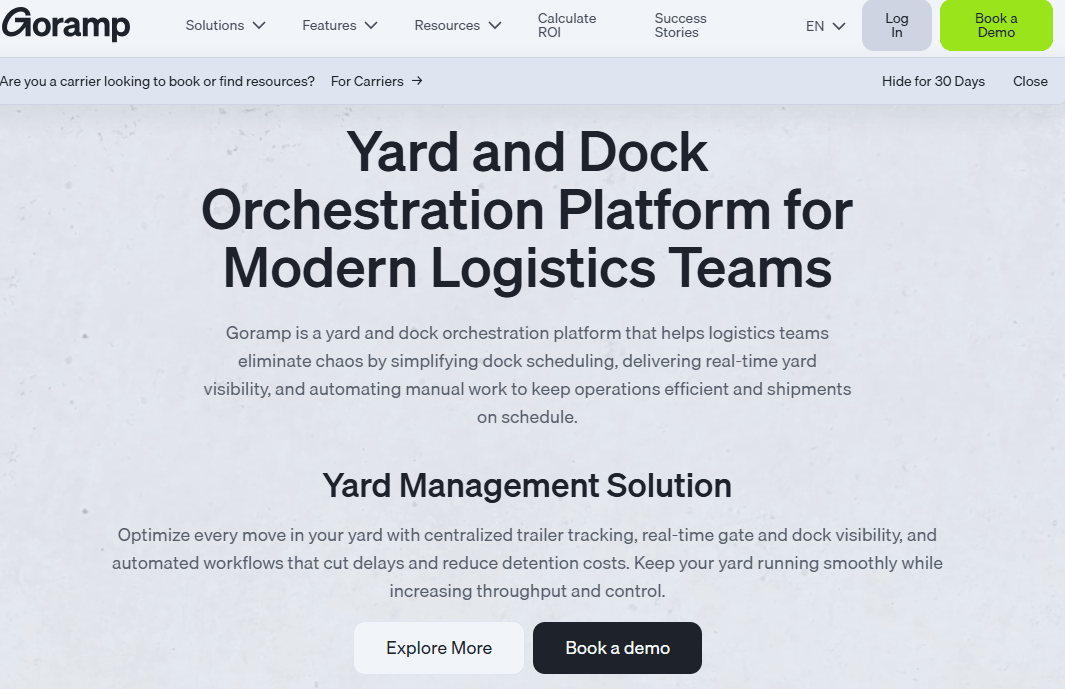Expand the Features chevron arrow
Viewport: 1065px width, 689px height.
[x=371, y=26]
